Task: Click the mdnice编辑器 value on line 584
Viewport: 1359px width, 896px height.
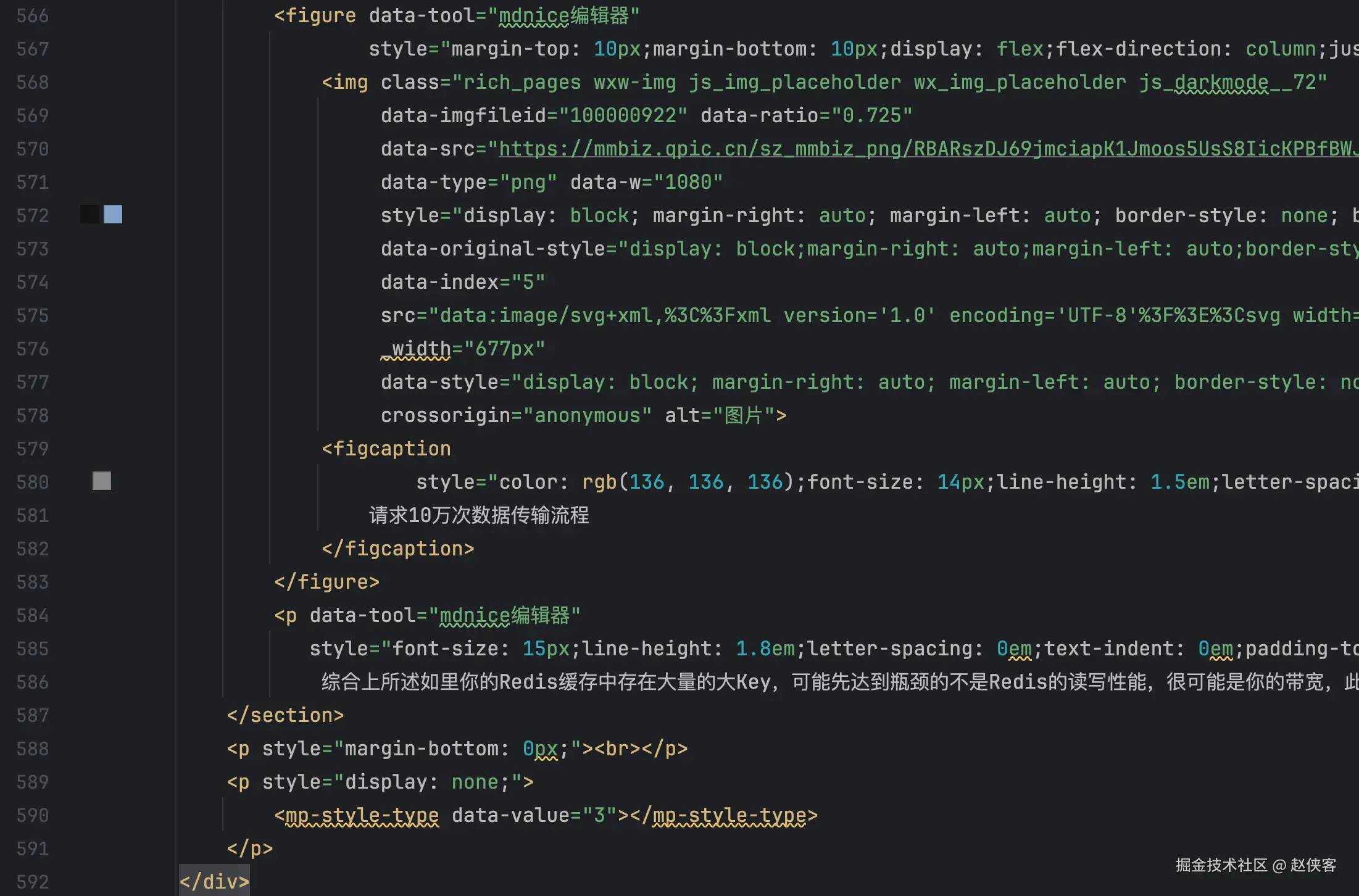Action: [x=504, y=615]
